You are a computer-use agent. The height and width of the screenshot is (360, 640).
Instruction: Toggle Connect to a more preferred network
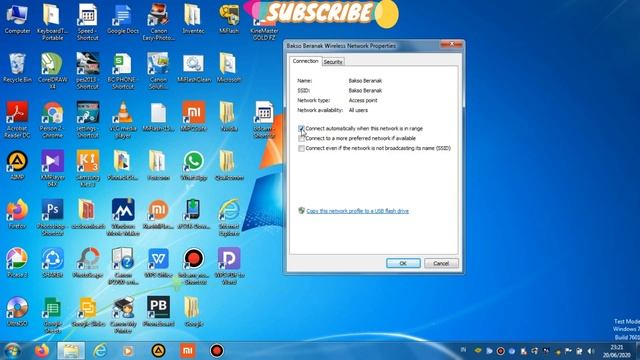(x=301, y=138)
